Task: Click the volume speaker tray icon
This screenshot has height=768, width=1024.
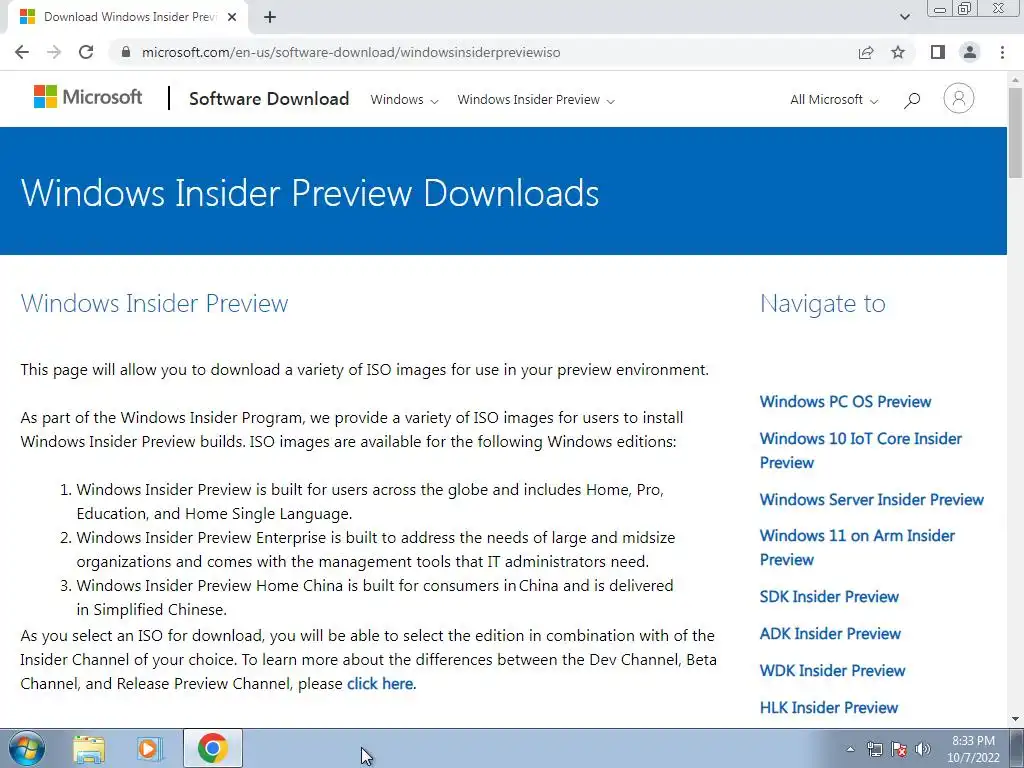Action: click(x=923, y=749)
